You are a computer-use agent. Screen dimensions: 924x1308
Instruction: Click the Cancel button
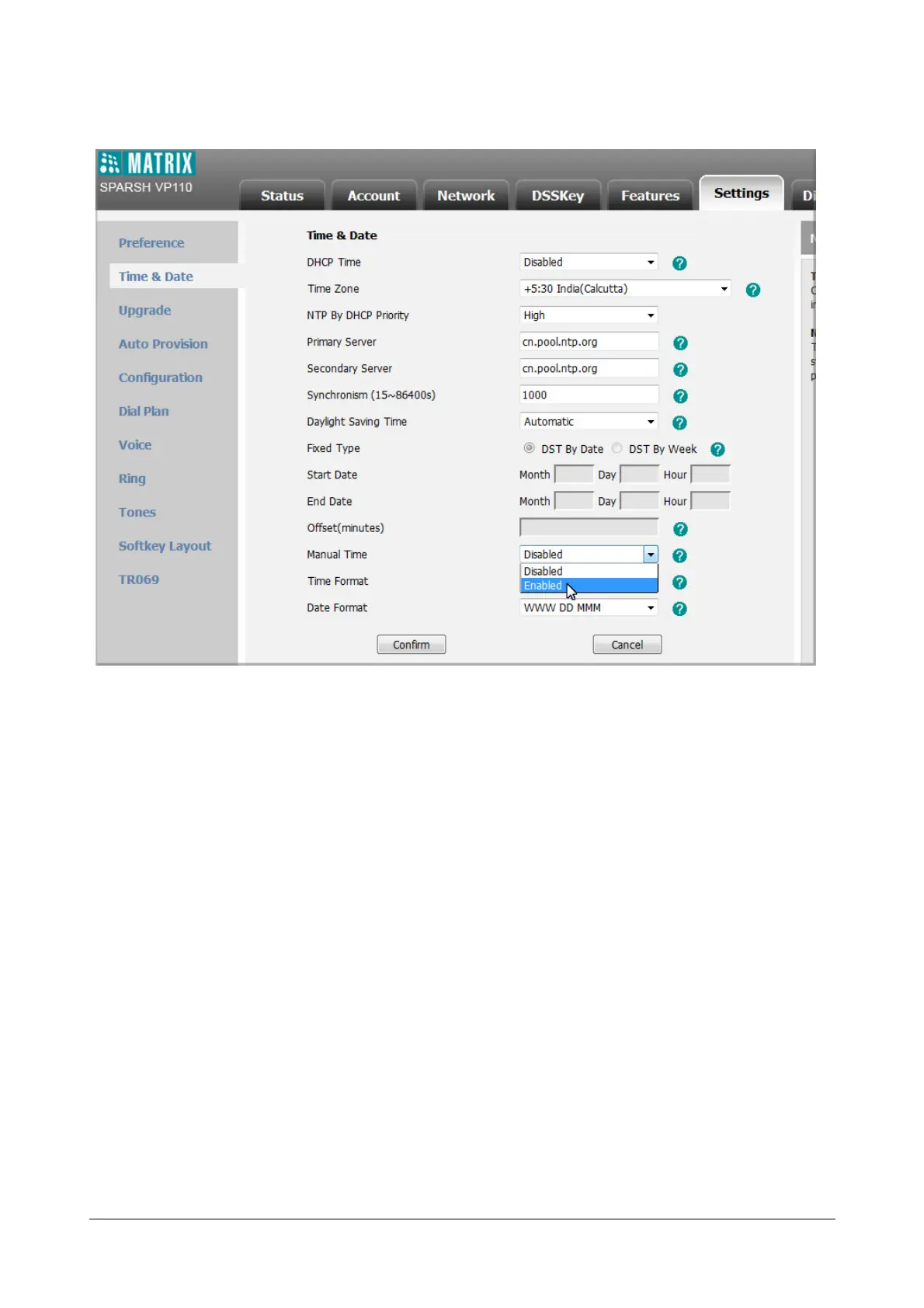627,645
